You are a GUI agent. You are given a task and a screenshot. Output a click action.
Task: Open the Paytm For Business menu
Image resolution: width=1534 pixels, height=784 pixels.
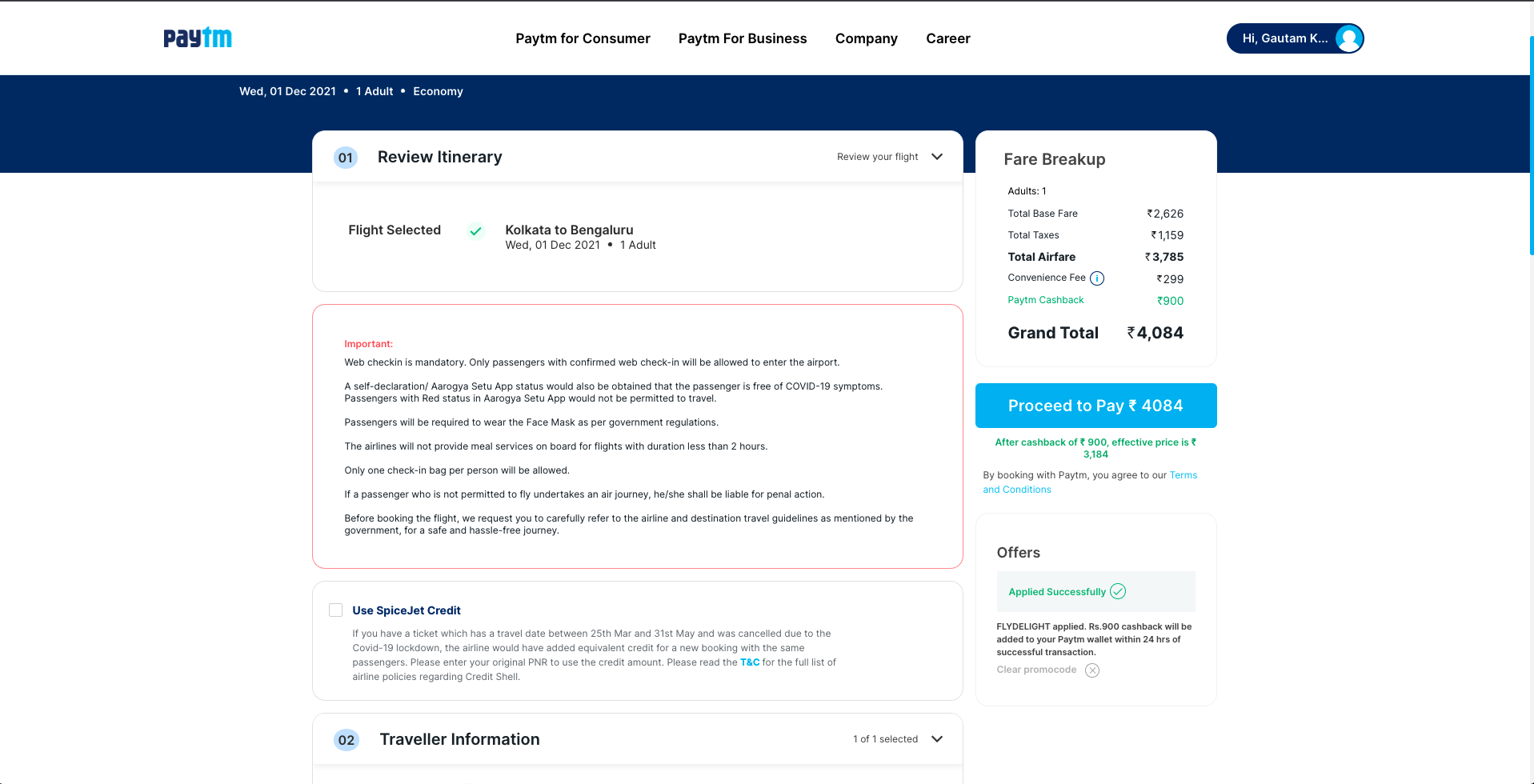pos(743,38)
